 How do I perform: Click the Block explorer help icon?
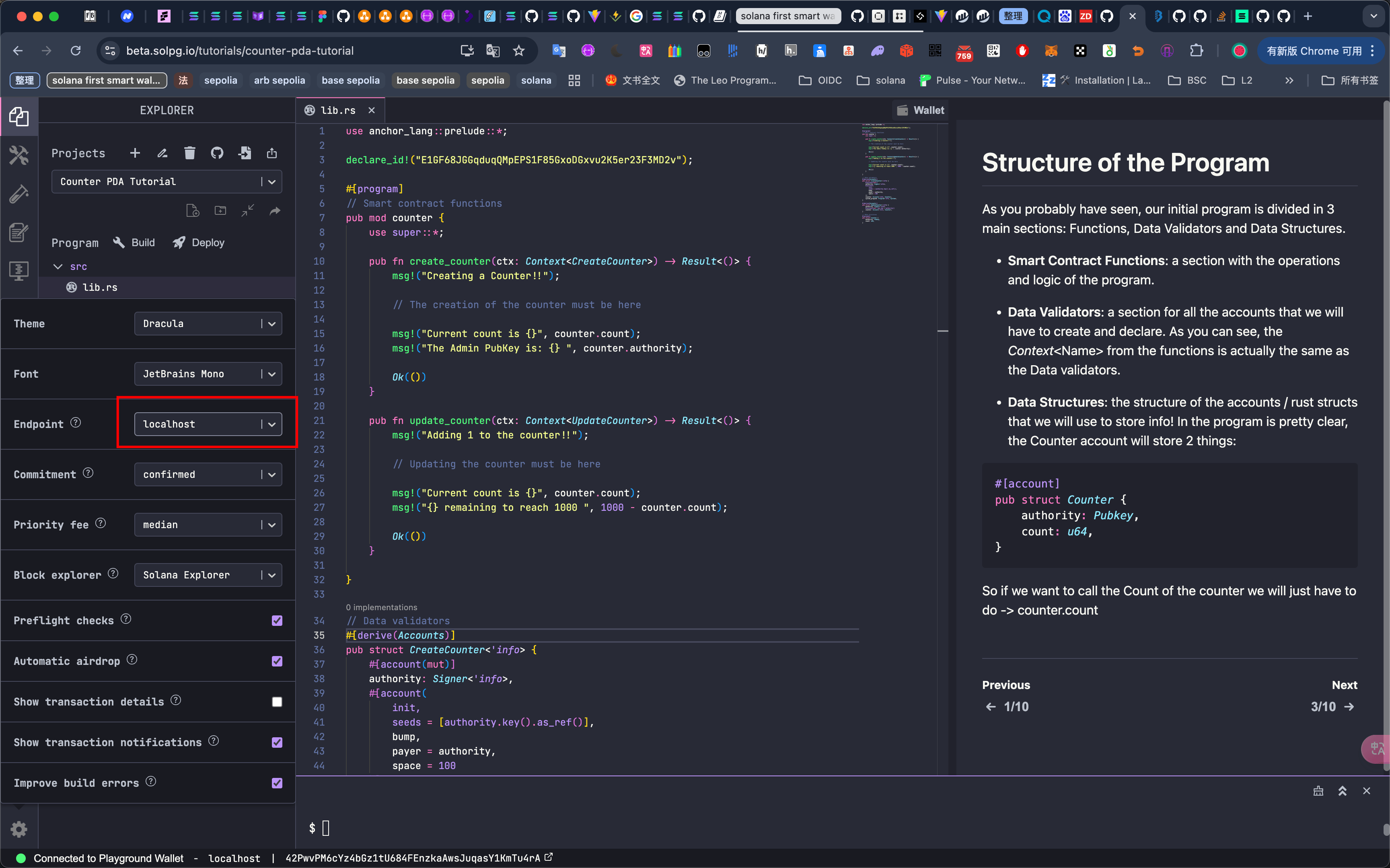tap(113, 574)
